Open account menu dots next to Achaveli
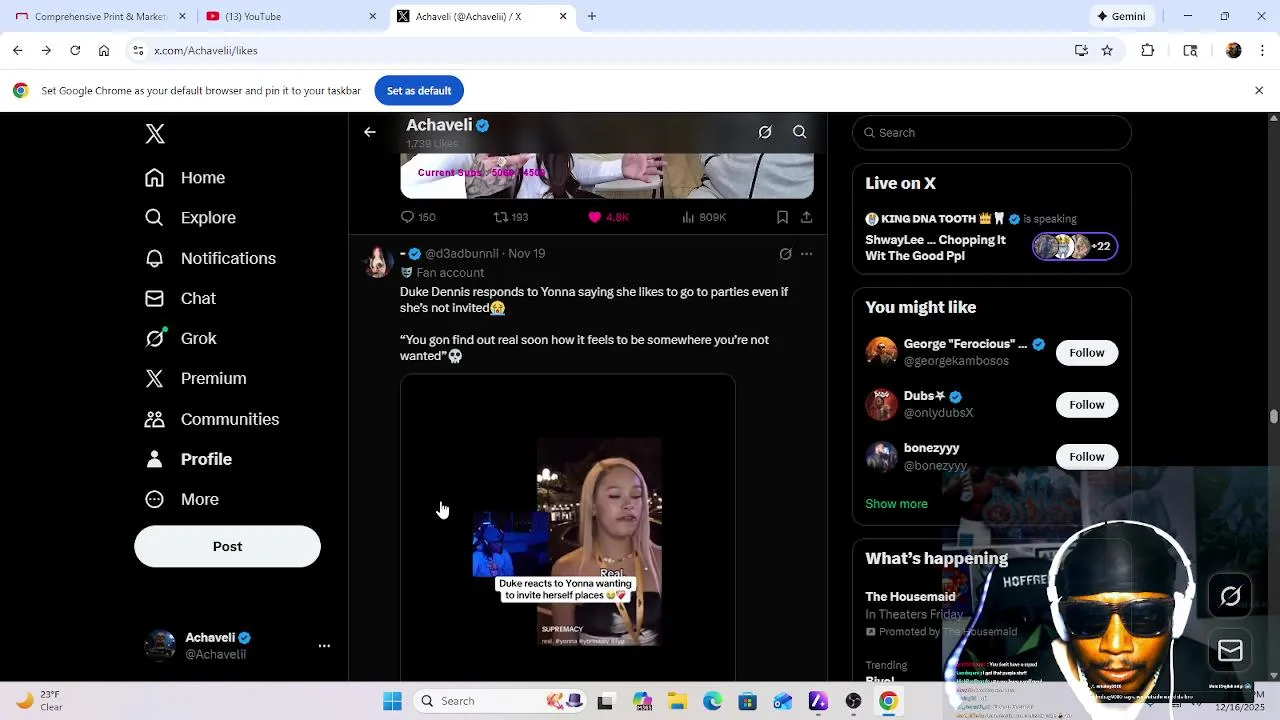 (x=324, y=646)
